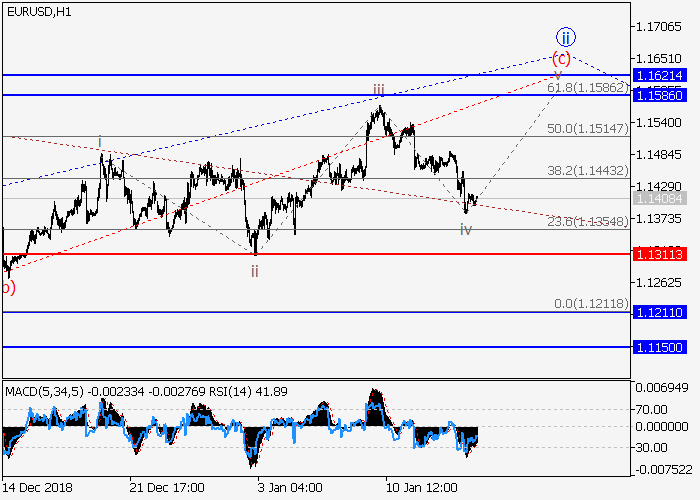This screenshot has height=500, width=700.
Task: Click the wave ii label at the low
Action: point(255,271)
